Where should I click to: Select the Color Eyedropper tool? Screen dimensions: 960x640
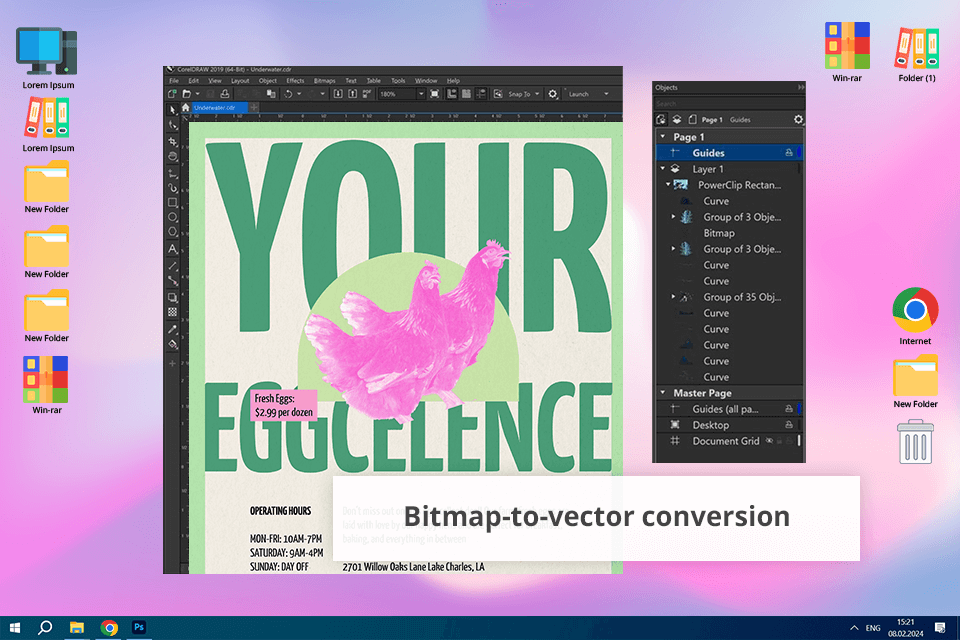coord(173,329)
